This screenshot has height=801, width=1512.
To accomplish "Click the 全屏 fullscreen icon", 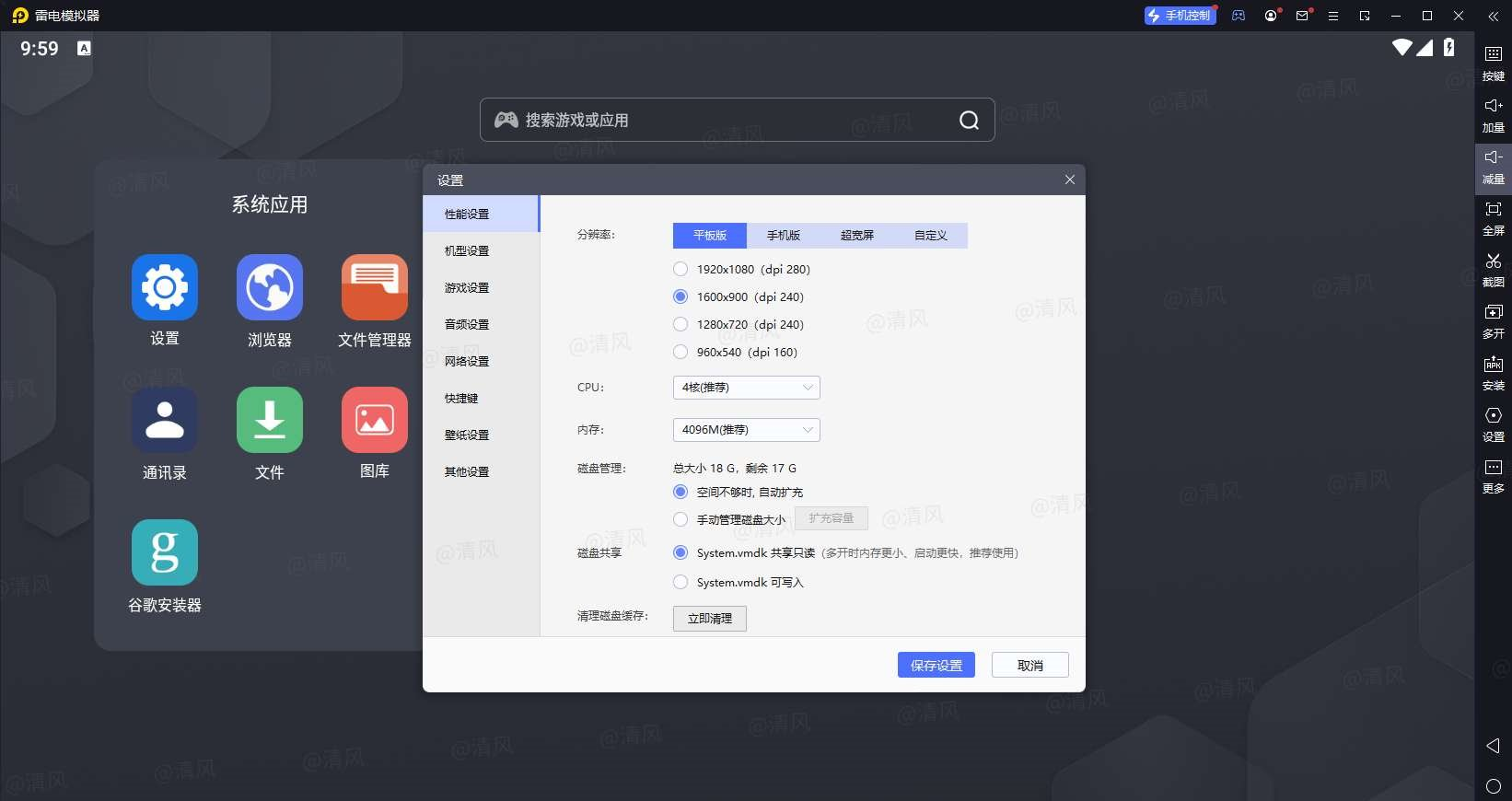I will point(1493,211).
